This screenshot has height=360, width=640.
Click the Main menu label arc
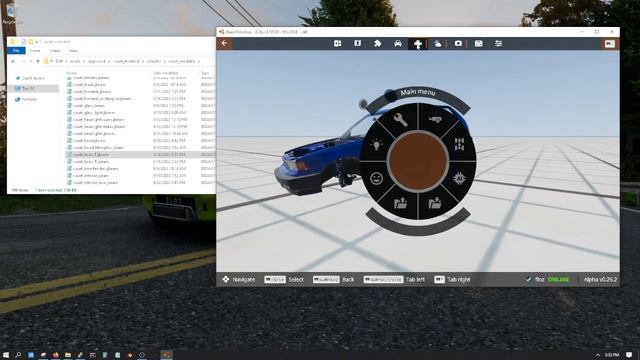[x=418, y=93]
